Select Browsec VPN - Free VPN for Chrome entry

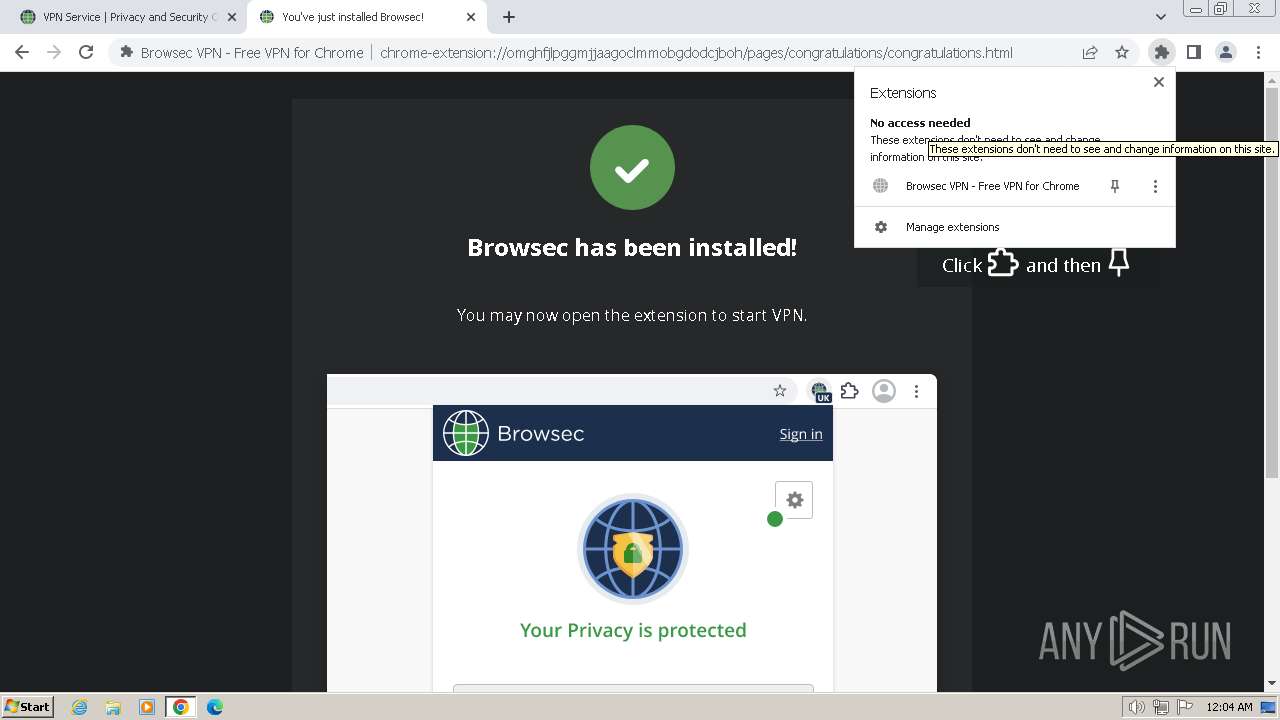click(992, 186)
